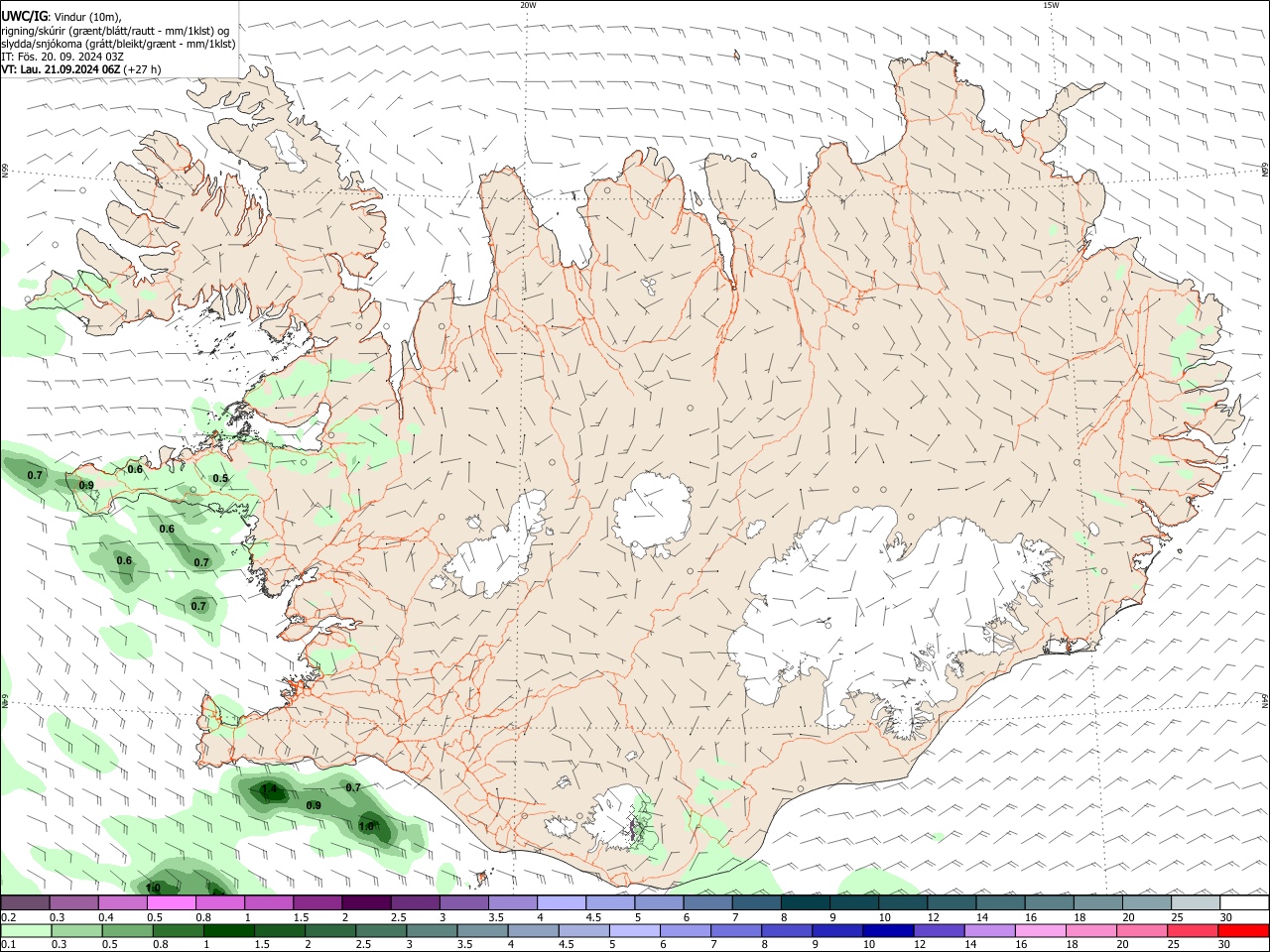Click the '0.1' label in lower legend row
The height and width of the screenshot is (952, 1270).
pos(9,945)
